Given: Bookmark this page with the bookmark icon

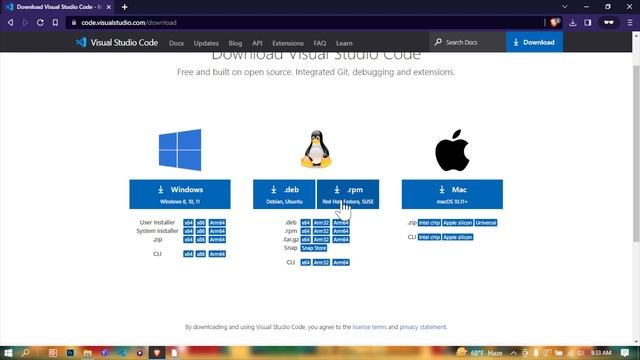Looking at the screenshot, I should [55, 22].
